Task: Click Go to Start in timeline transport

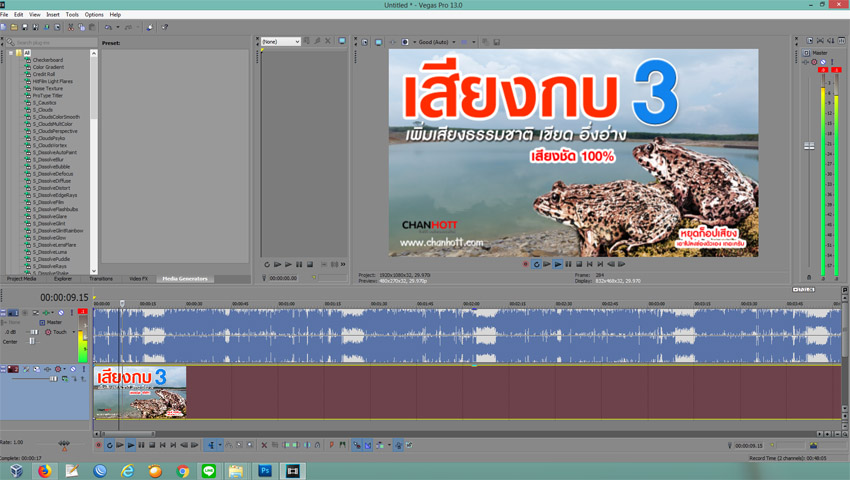Action: pos(163,445)
